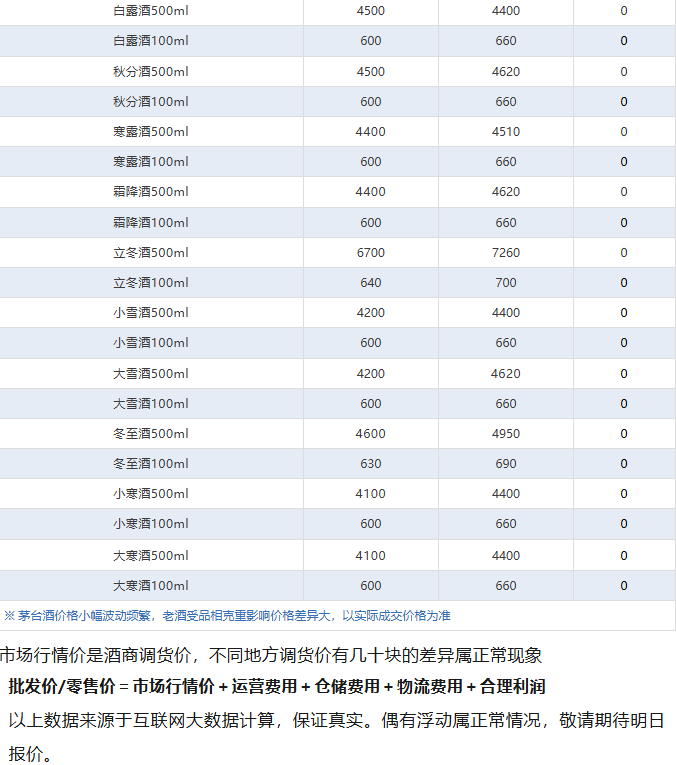Select the 霜降酒500ml product name

pyautogui.click(x=151, y=192)
